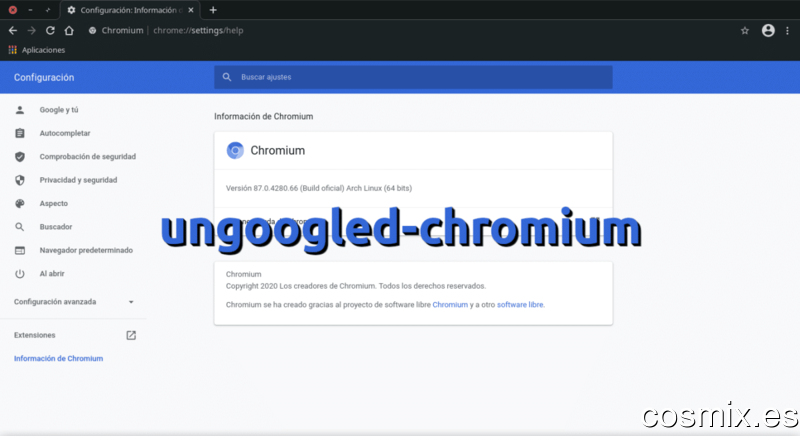Screen dimensions: 800x436
Task: Select Información de Chromium in sidebar
Action: coord(59,358)
